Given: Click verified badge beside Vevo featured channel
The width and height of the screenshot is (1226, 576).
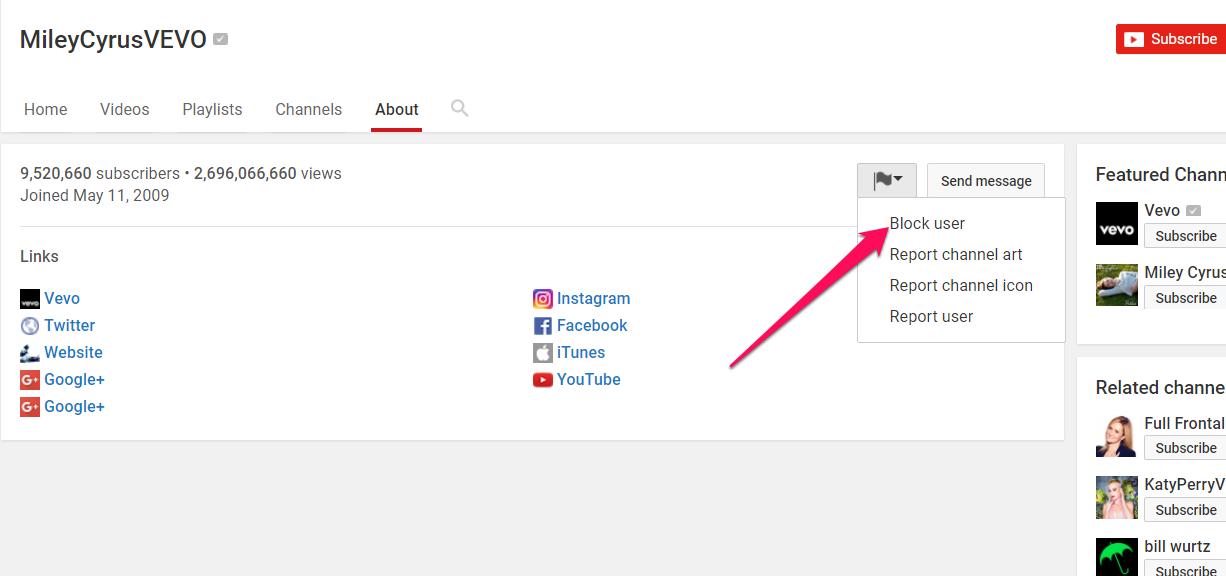Looking at the screenshot, I should click(1192, 211).
